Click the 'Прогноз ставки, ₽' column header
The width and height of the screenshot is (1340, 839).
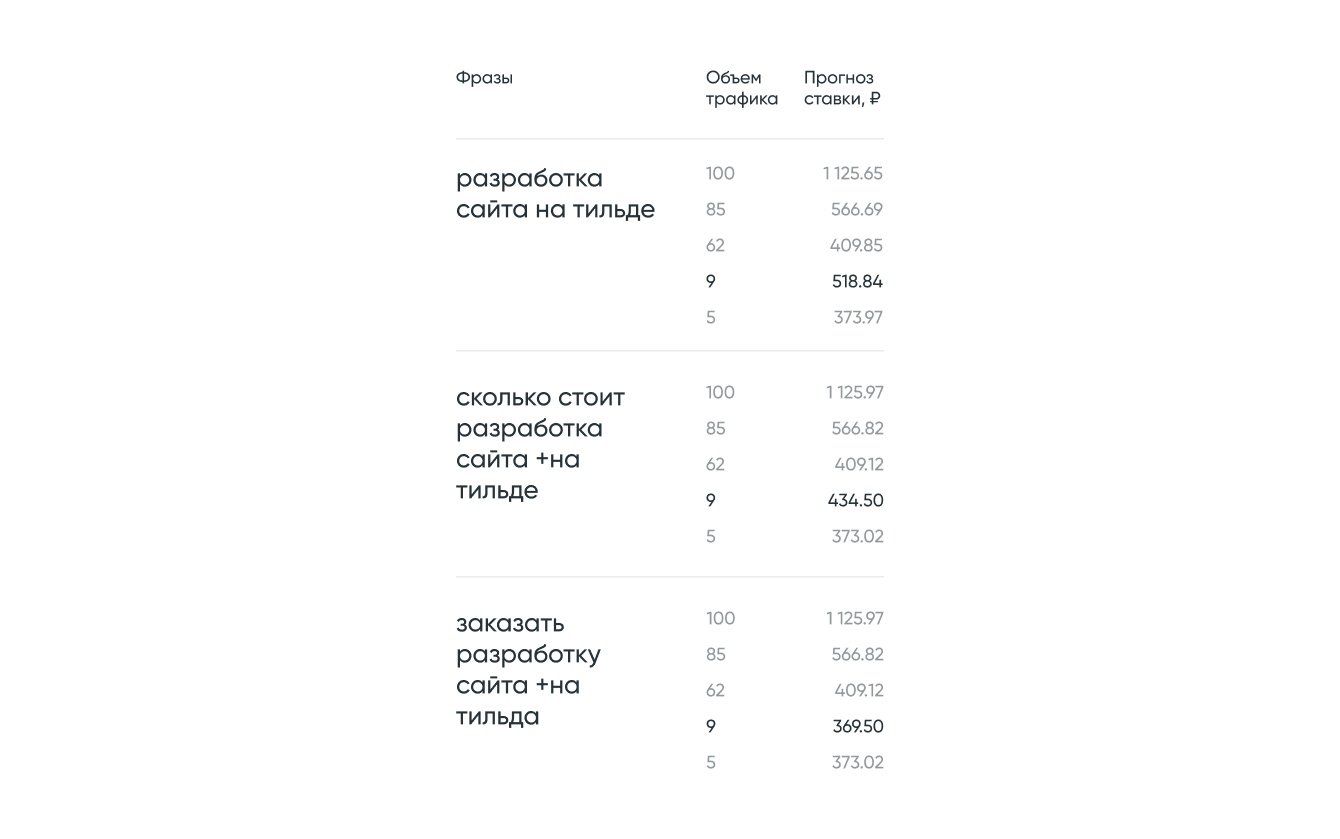(x=842, y=88)
